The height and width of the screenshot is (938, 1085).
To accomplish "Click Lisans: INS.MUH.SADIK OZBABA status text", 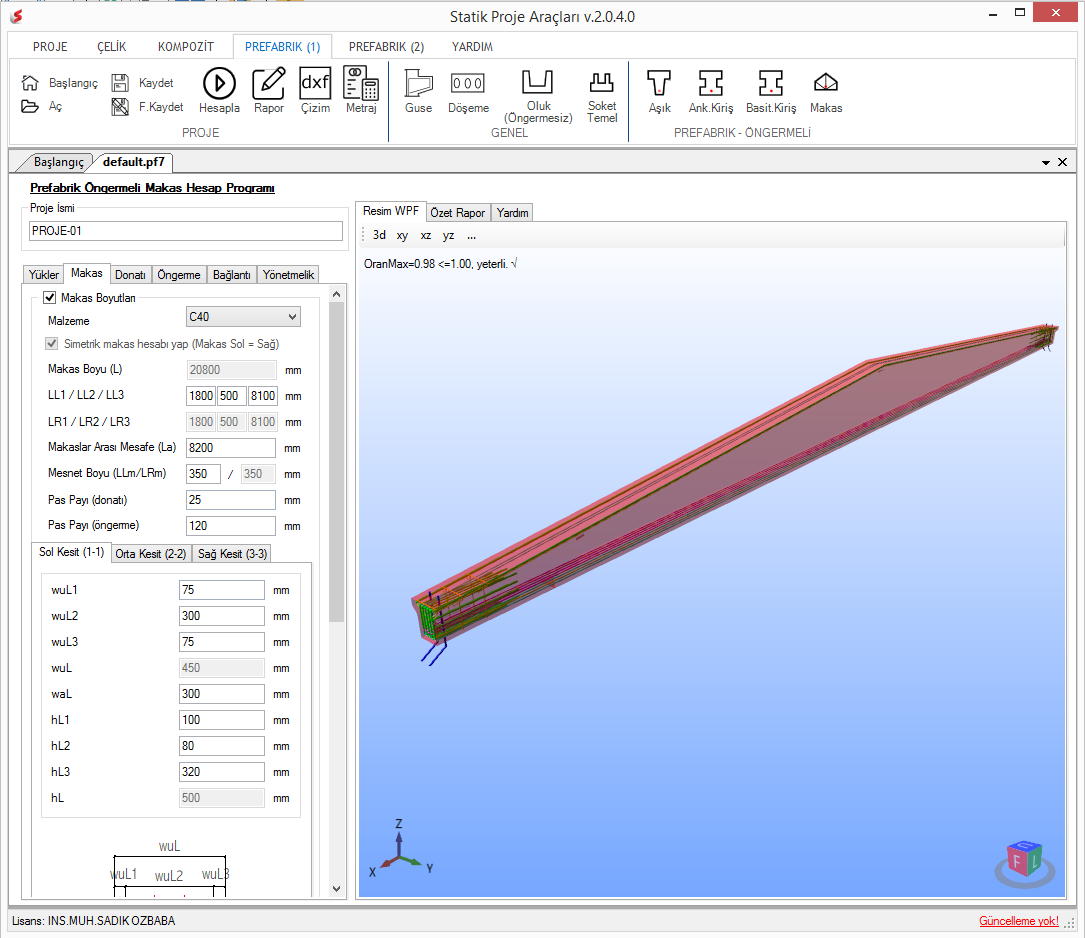I will click(x=93, y=921).
